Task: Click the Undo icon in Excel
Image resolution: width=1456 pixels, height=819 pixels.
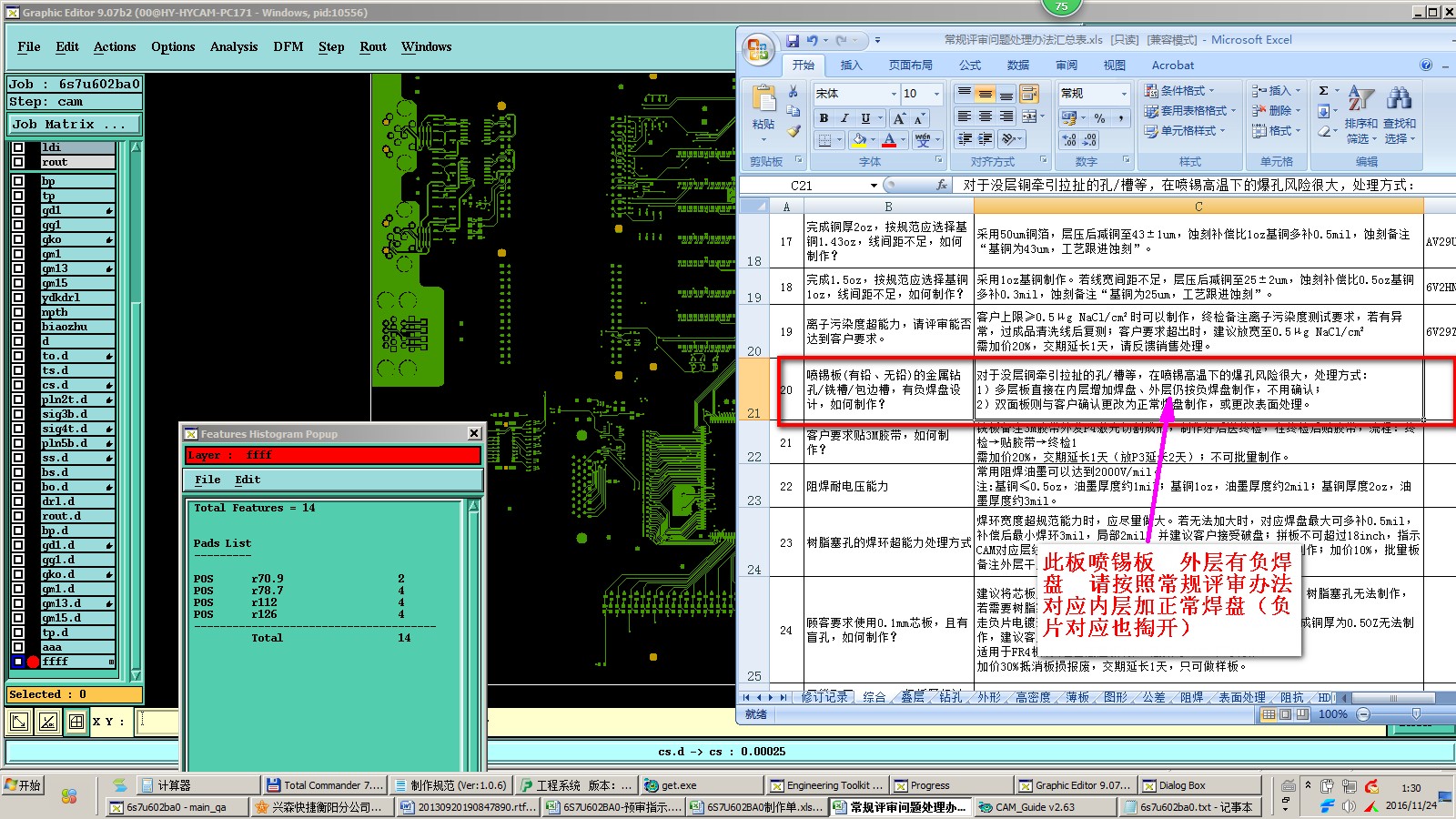Action: click(x=813, y=41)
